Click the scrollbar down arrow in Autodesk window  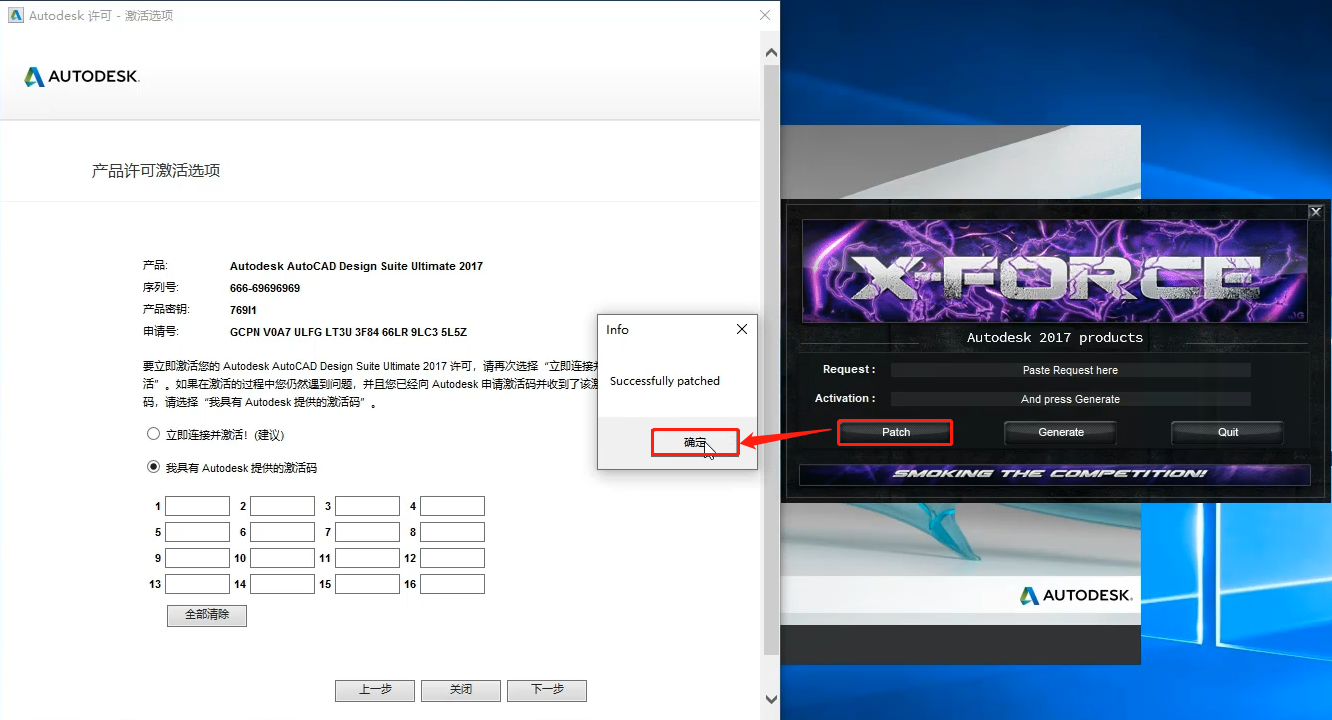point(771,699)
